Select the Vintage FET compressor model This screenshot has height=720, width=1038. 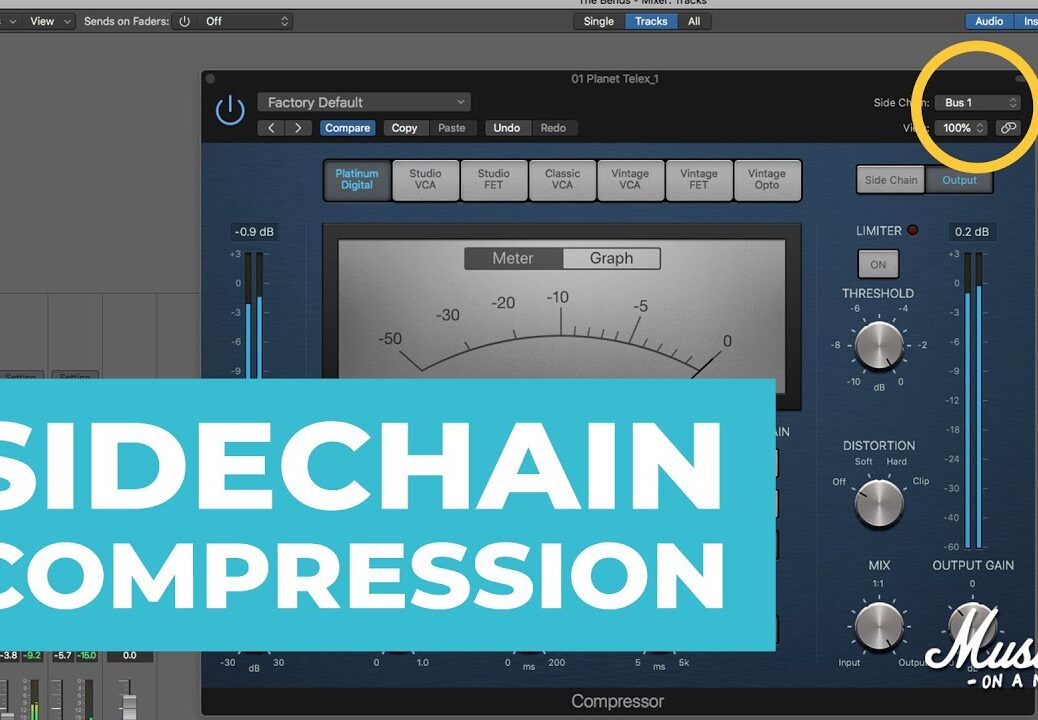point(699,179)
